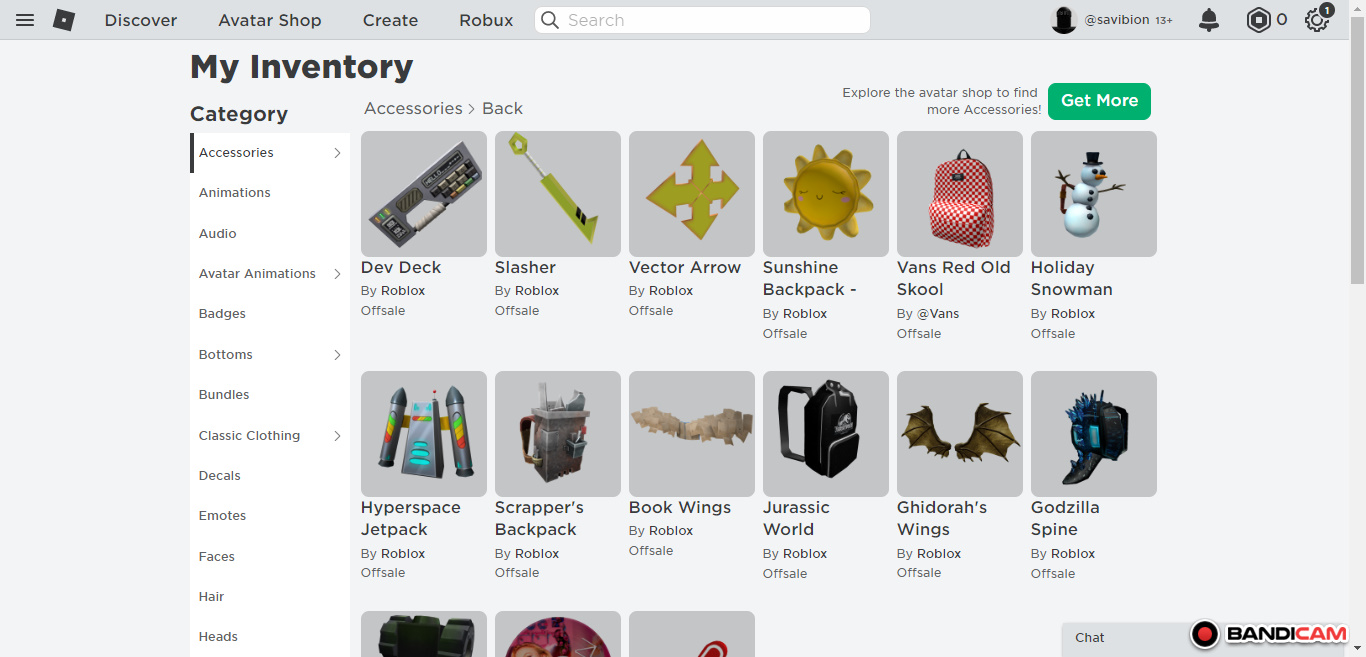Click the Roblox logo home icon

tap(64, 20)
